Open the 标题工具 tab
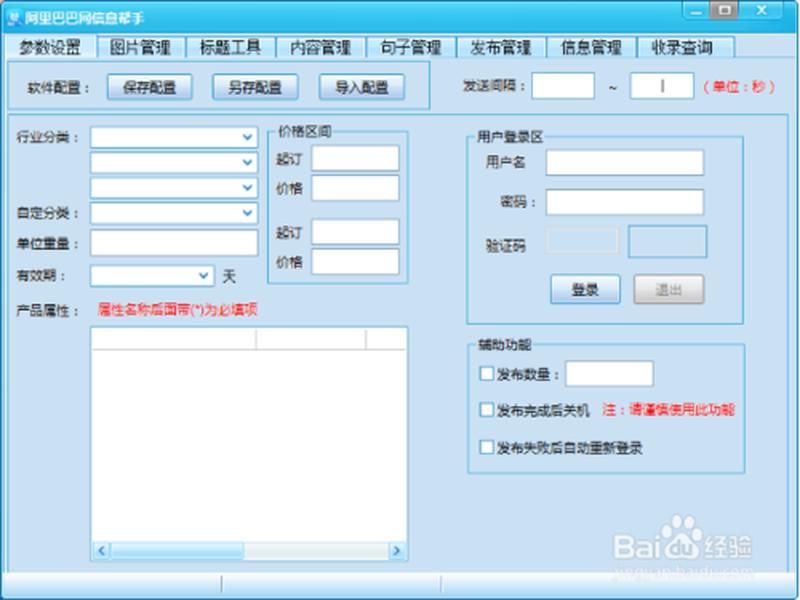The height and width of the screenshot is (600, 800). [231, 47]
